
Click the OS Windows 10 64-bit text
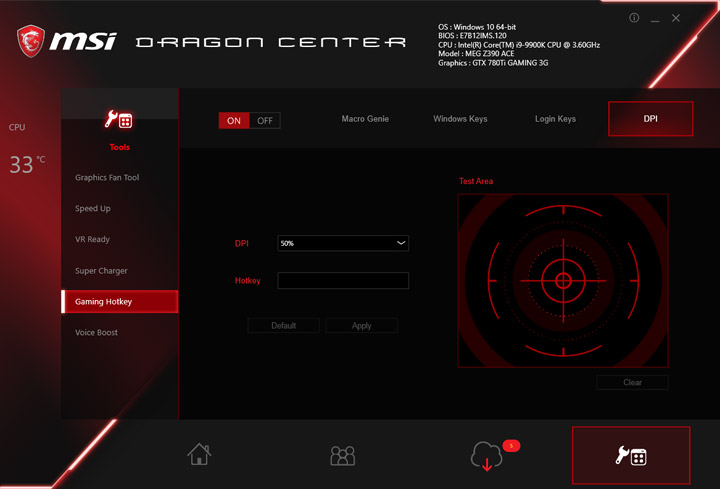[477, 27]
